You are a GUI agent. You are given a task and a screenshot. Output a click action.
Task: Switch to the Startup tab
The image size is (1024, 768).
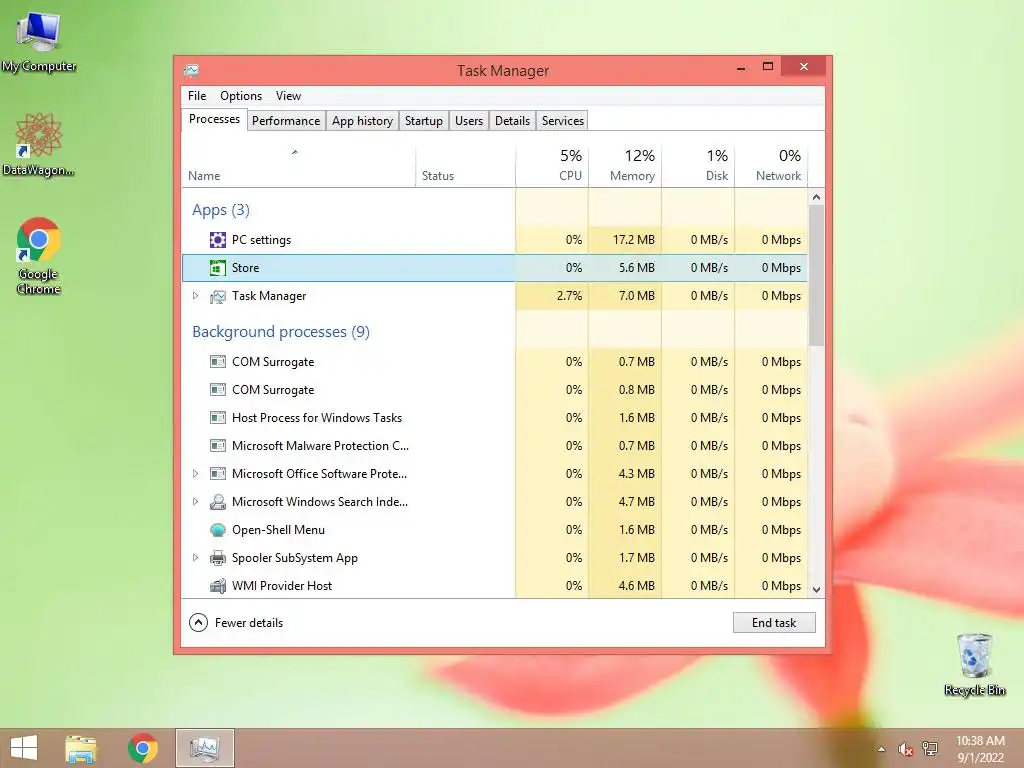(x=424, y=121)
